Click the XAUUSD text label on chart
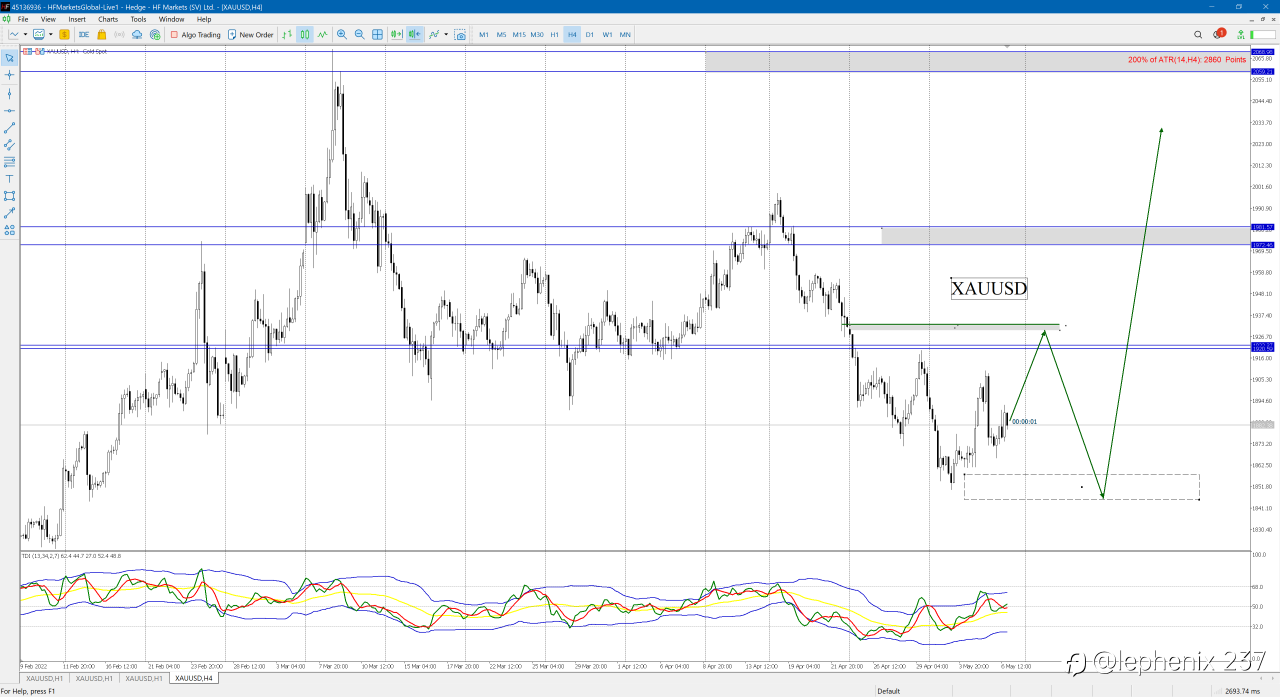The height and width of the screenshot is (697, 1280). [989, 289]
